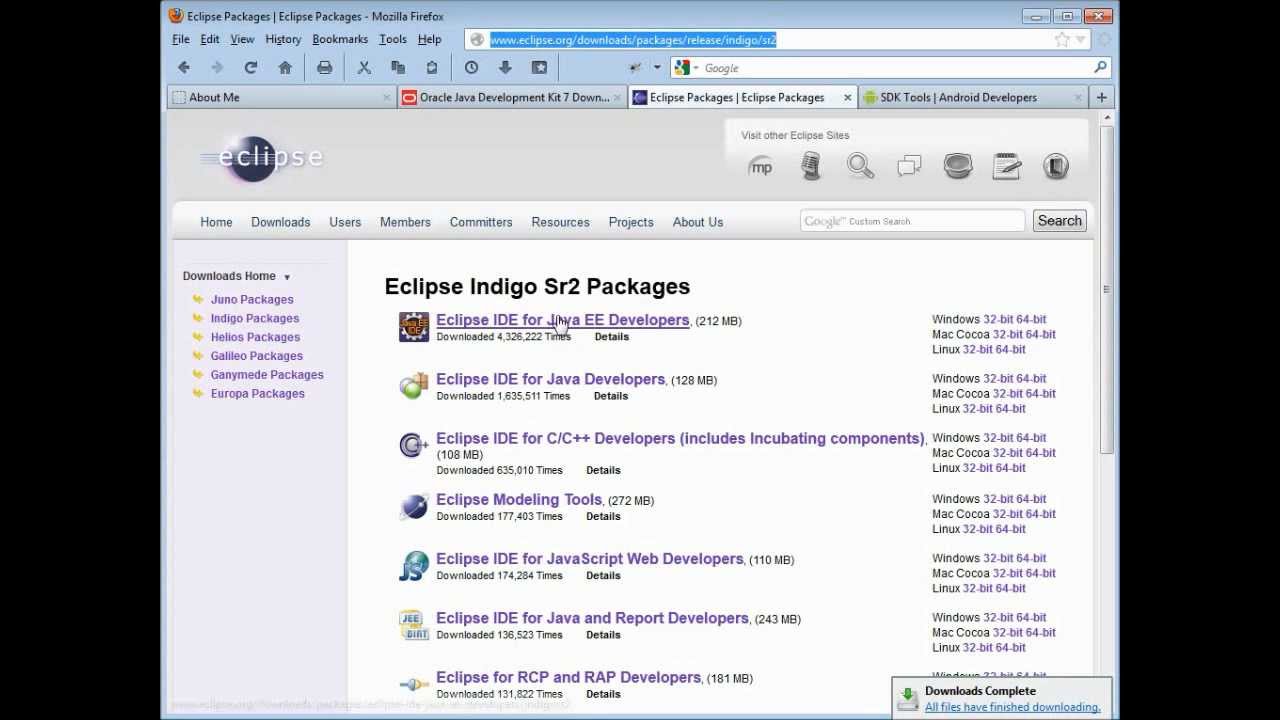The image size is (1280, 720).
Task: Open Eclipse IDE for Java Developers link
Action: (x=550, y=379)
